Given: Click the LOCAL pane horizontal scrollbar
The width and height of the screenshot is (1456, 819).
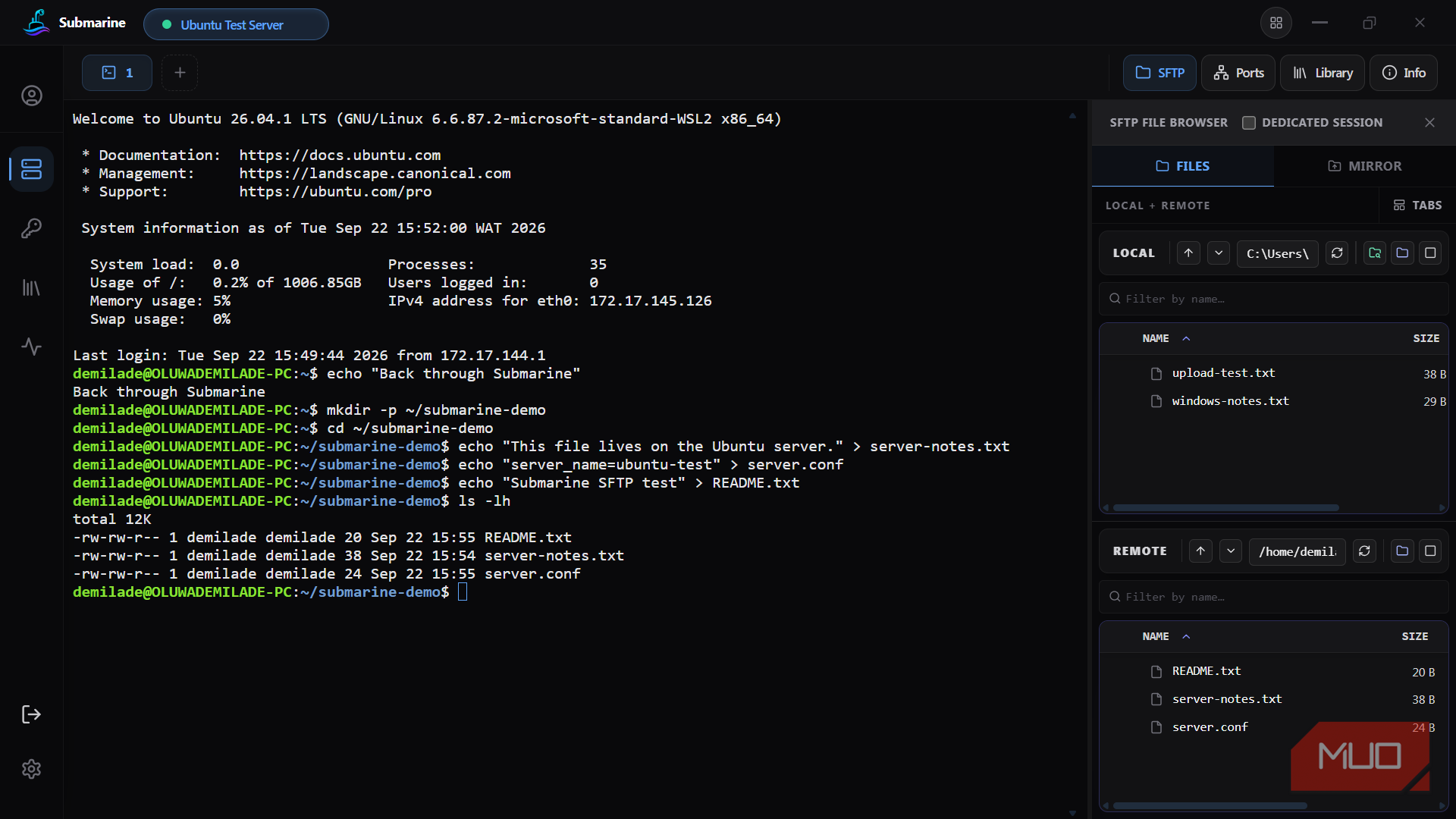Looking at the screenshot, I should click(x=1226, y=507).
